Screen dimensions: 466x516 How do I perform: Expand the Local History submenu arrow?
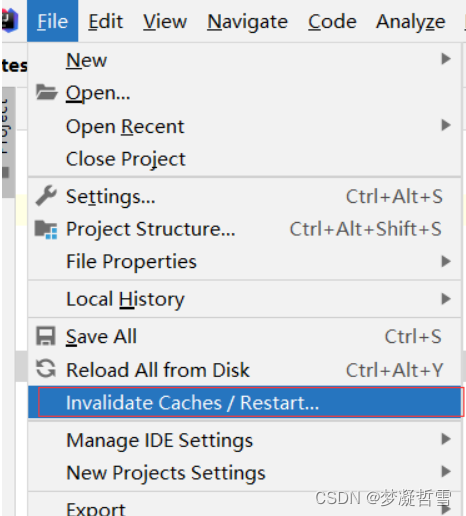coord(446,299)
